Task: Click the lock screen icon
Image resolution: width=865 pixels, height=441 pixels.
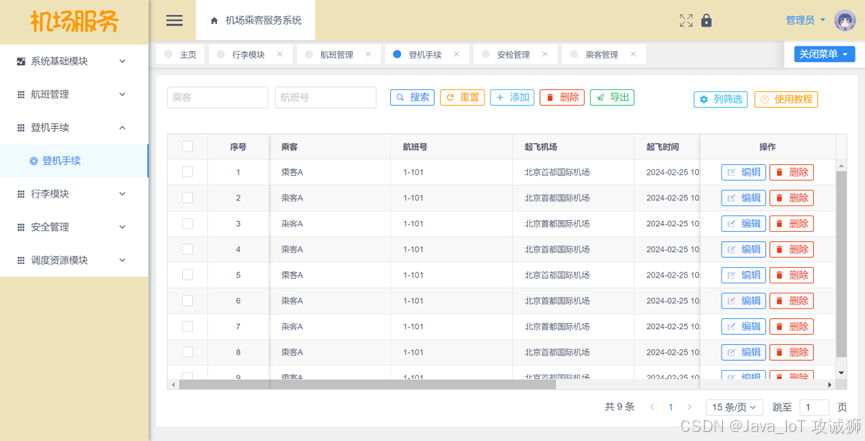Action: 706,20
